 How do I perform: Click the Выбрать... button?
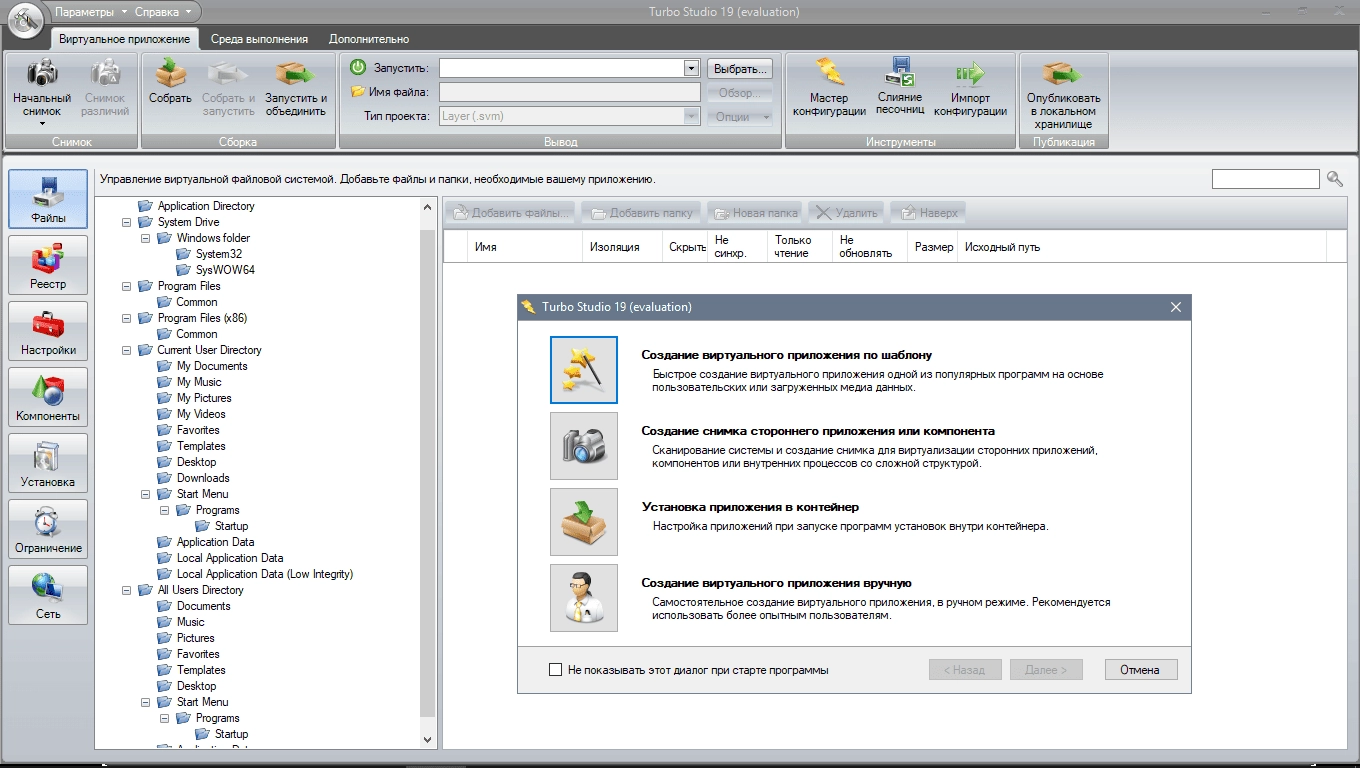(x=741, y=69)
